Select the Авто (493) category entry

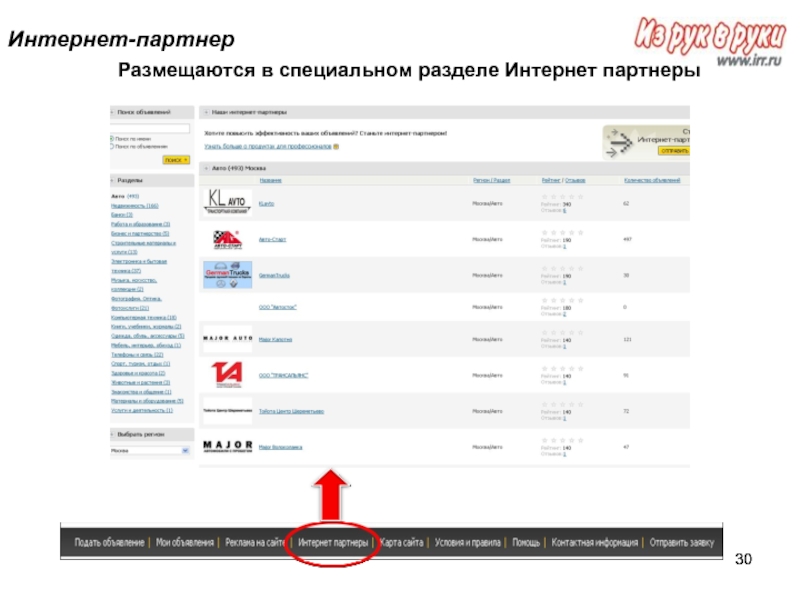pyautogui.click(x=125, y=196)
